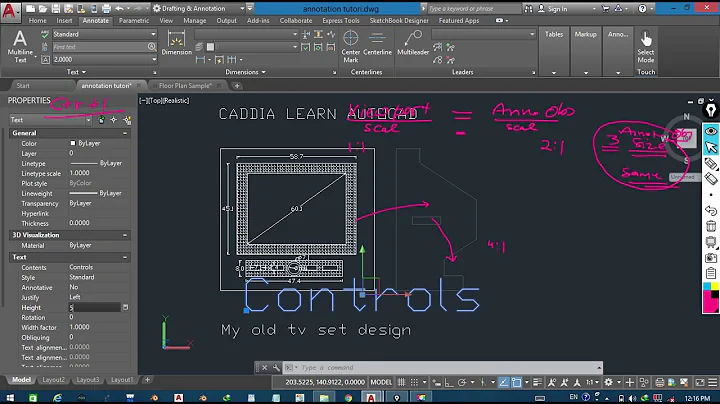
Task: Select the Dimension tool
Action: [x=176, y=43]
